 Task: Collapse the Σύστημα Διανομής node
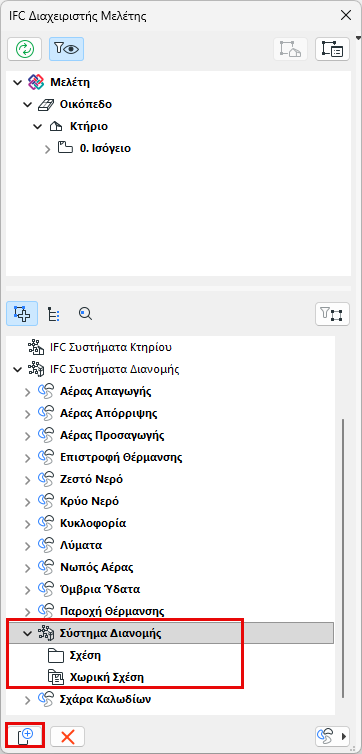pyautogui.click(x=27, y=634)
